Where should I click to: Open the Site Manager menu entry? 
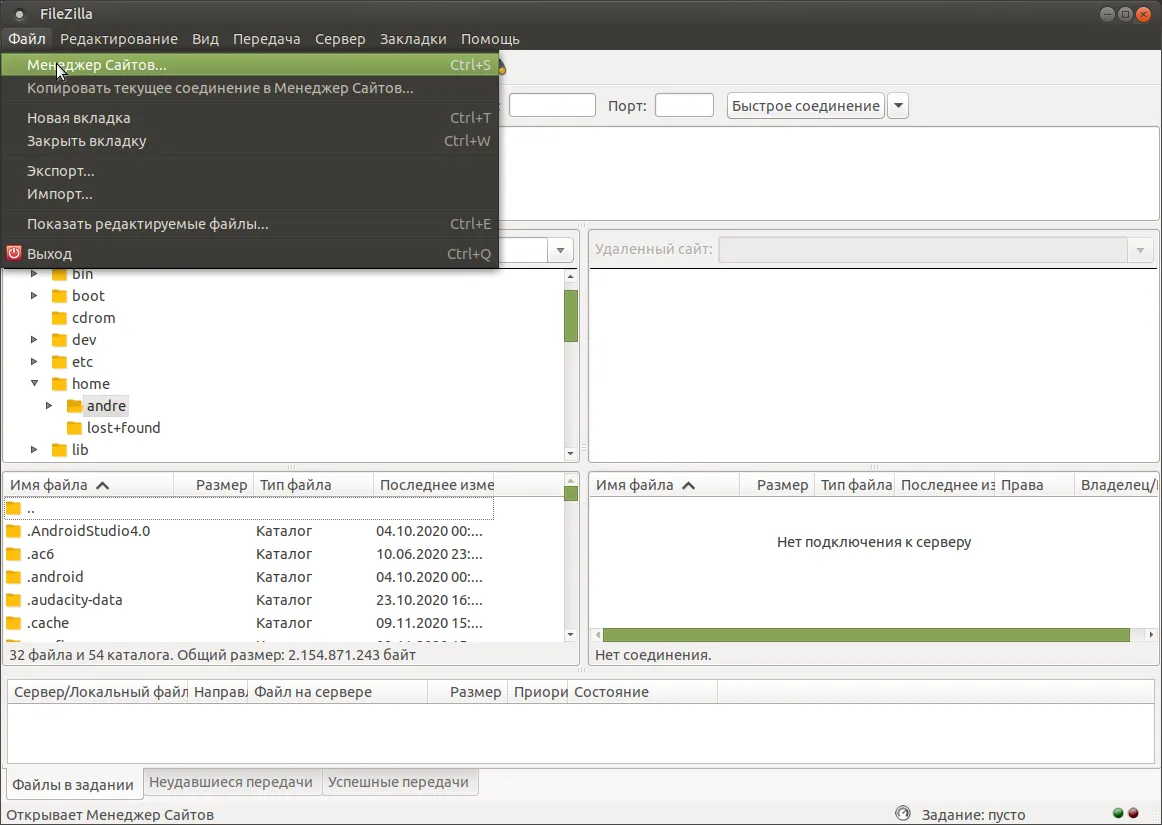250,64
